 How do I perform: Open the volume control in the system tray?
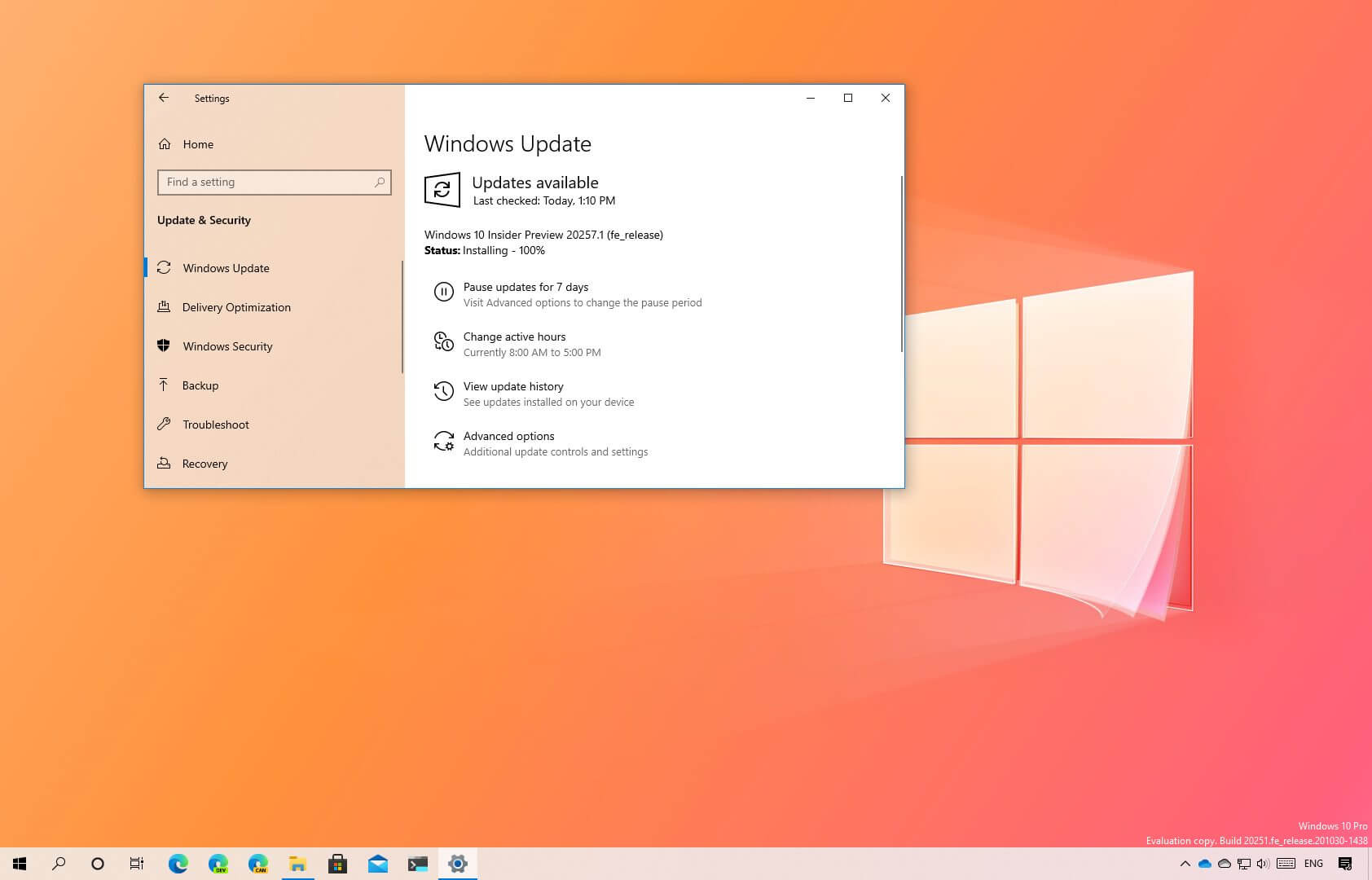pos(1264,864)
